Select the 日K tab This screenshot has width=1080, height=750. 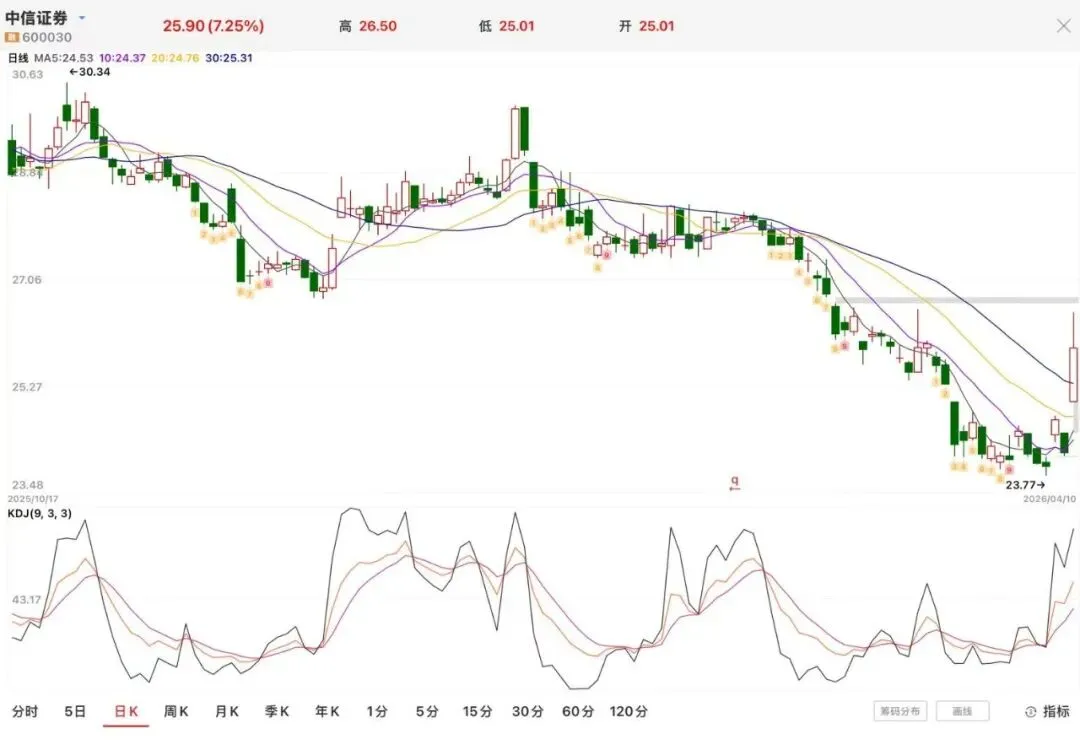[x=126, y=711]
